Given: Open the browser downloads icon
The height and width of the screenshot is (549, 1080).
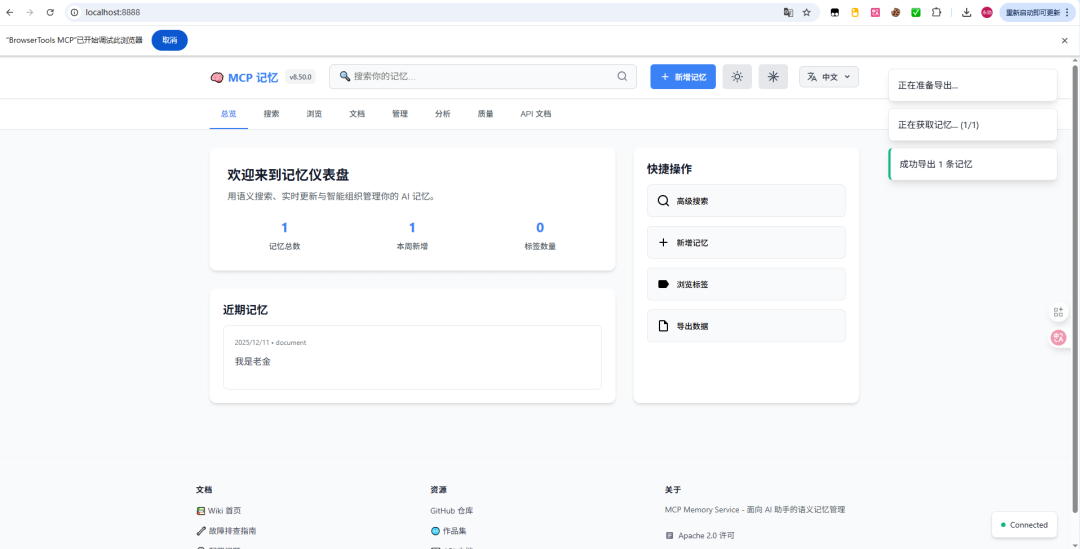Looking at the screenshot, I should point(966,12).
